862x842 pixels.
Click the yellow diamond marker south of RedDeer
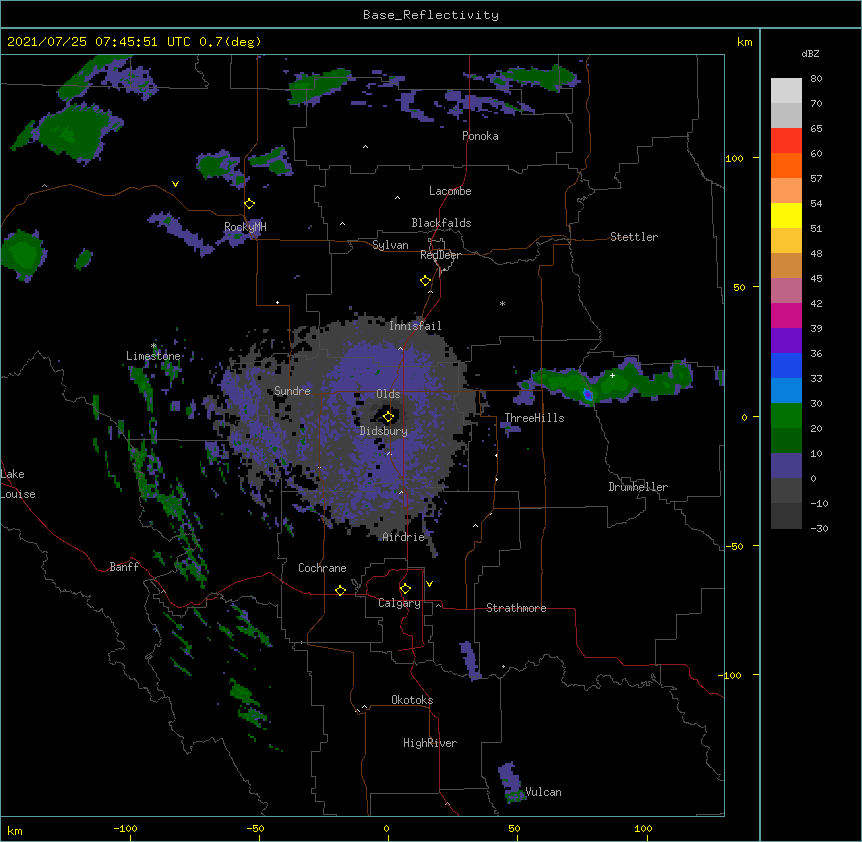(x=426, y=281)
